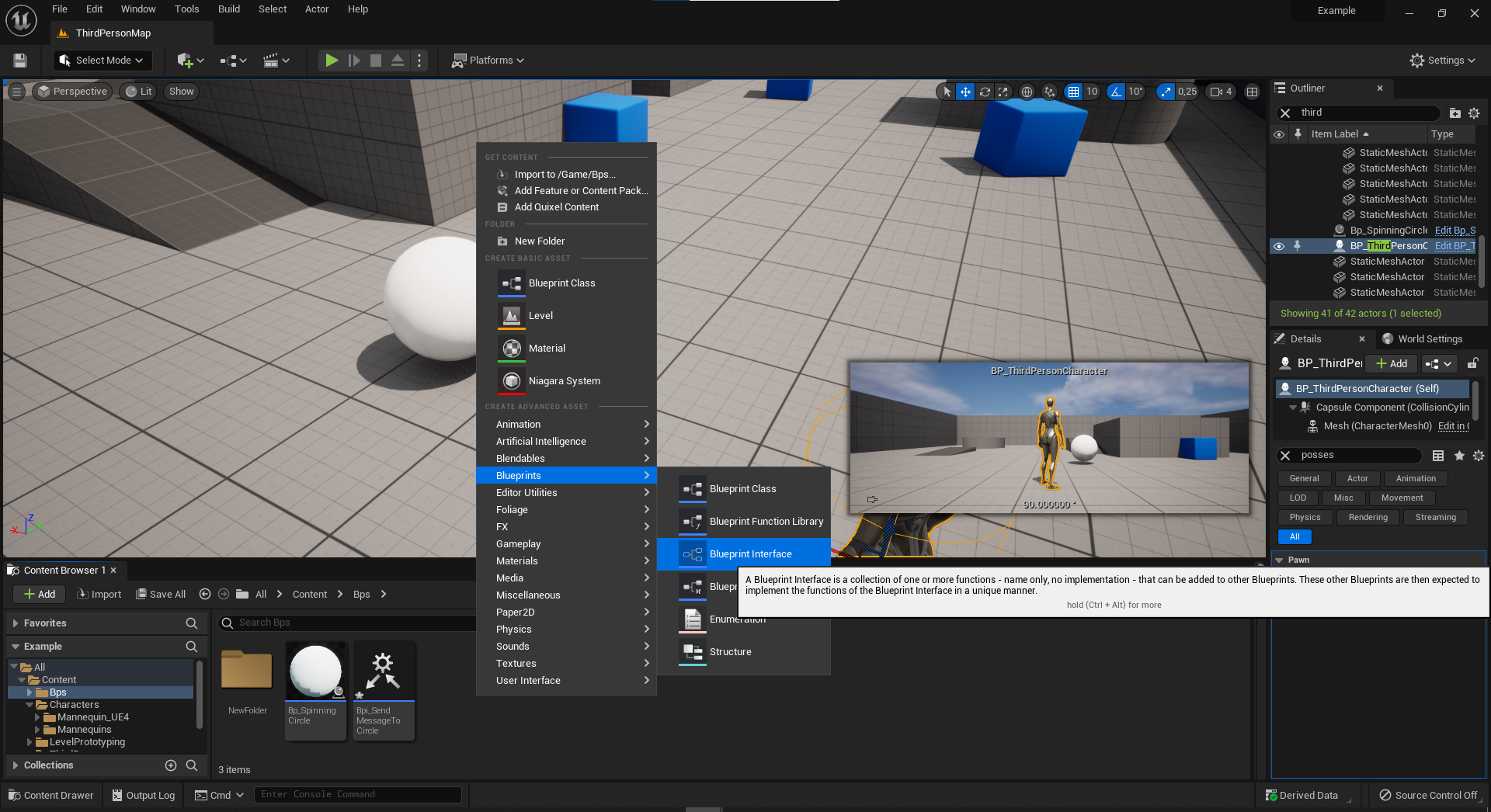Image resolution: width=1491 pixels, height=812 pixels.
Task: Toggle scale snapping icon
Action: 1166,92
